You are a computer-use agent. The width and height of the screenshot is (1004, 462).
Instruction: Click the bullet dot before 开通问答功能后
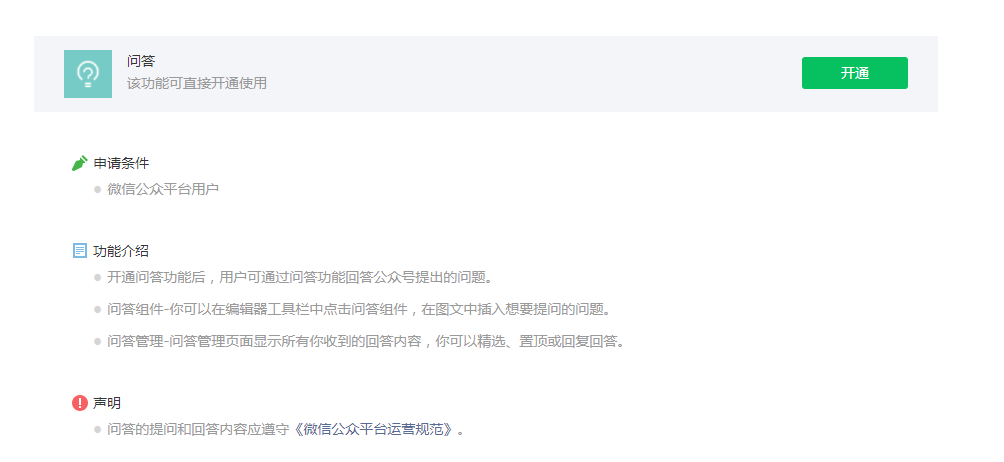97,278
